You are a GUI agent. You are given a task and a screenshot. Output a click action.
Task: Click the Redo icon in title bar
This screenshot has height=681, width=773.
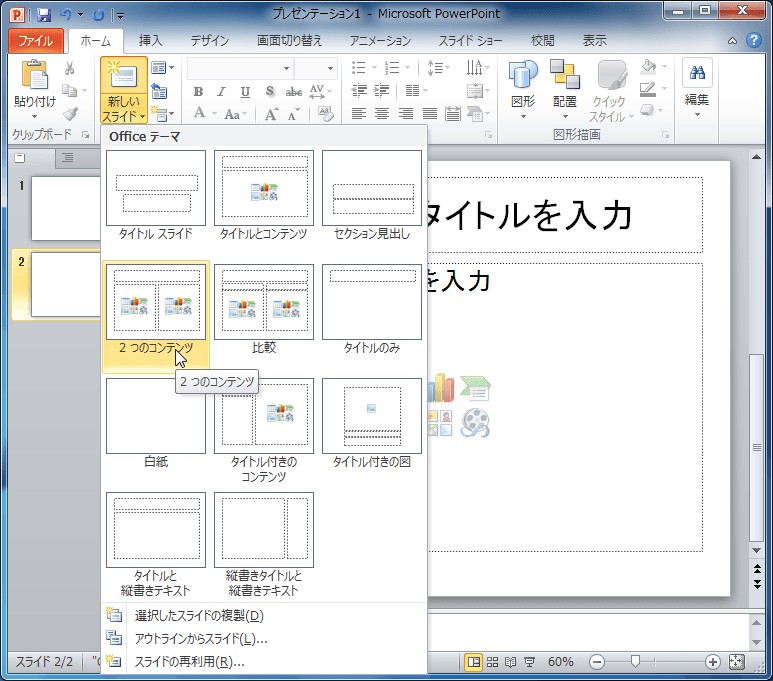click(99, 15)
